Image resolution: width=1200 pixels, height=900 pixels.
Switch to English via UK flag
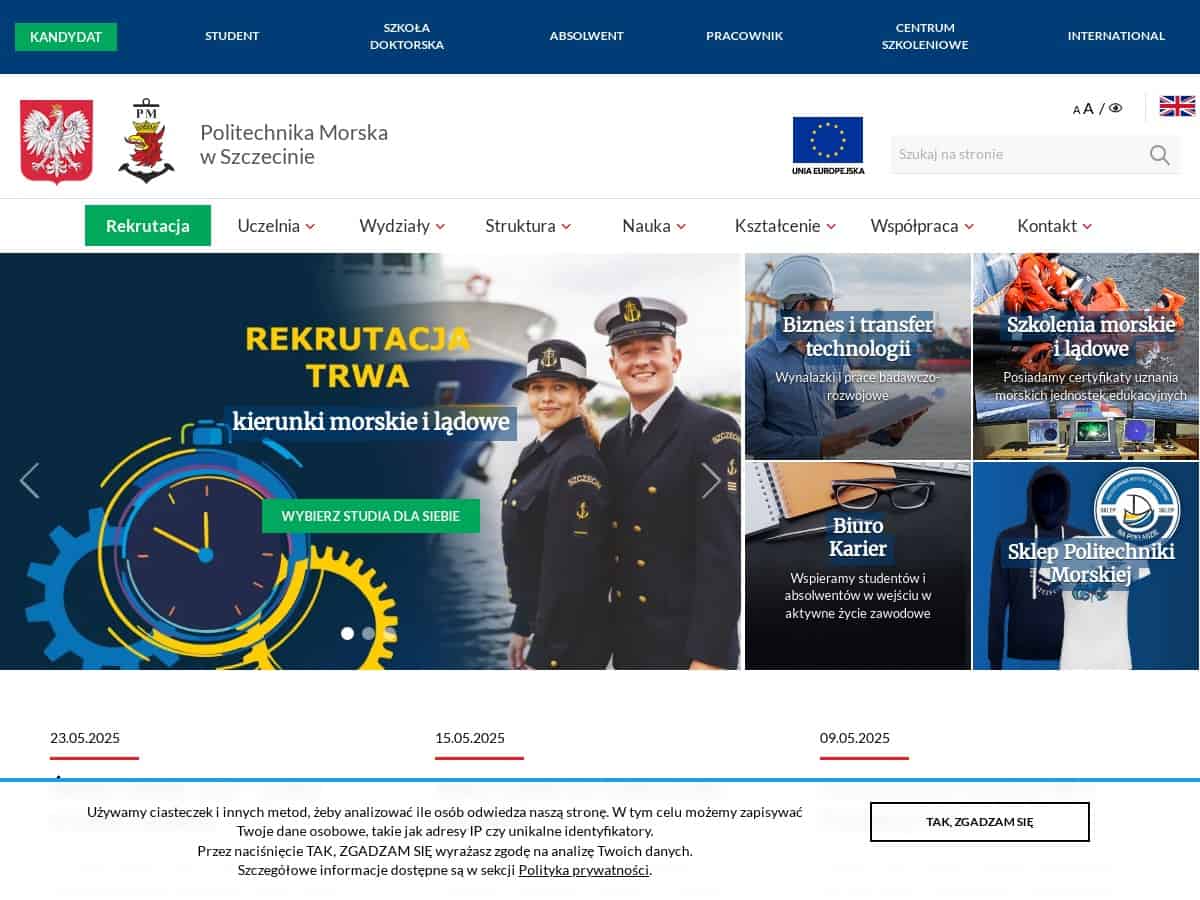1177,106
